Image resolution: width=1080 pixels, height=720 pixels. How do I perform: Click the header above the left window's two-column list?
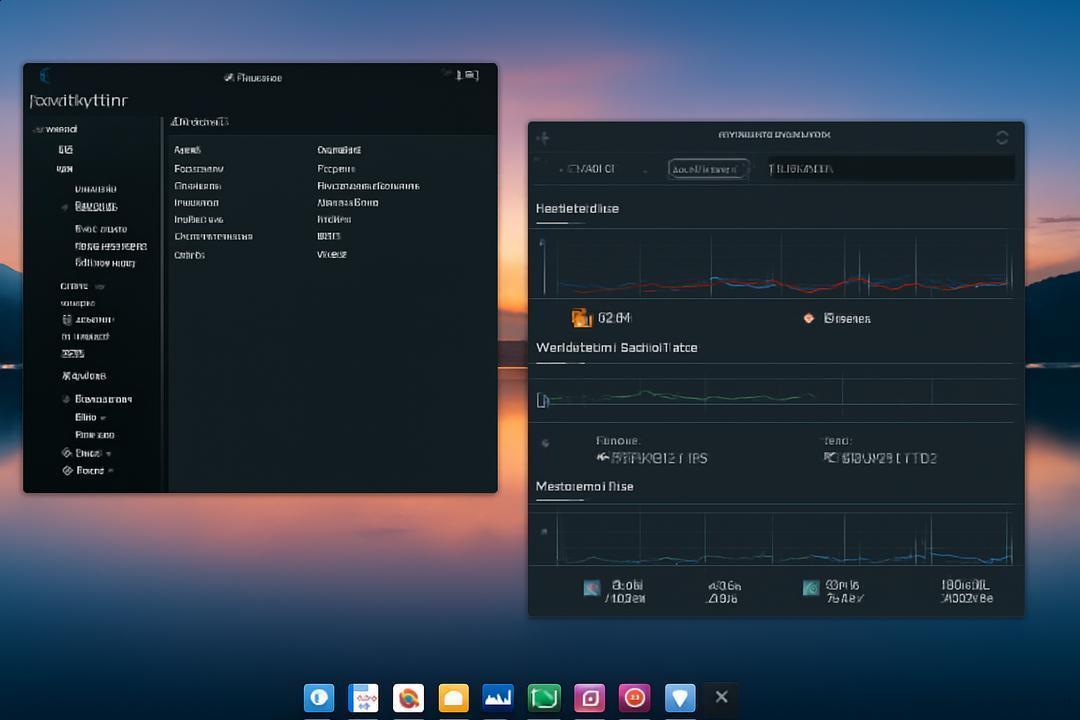click(200, 122)
